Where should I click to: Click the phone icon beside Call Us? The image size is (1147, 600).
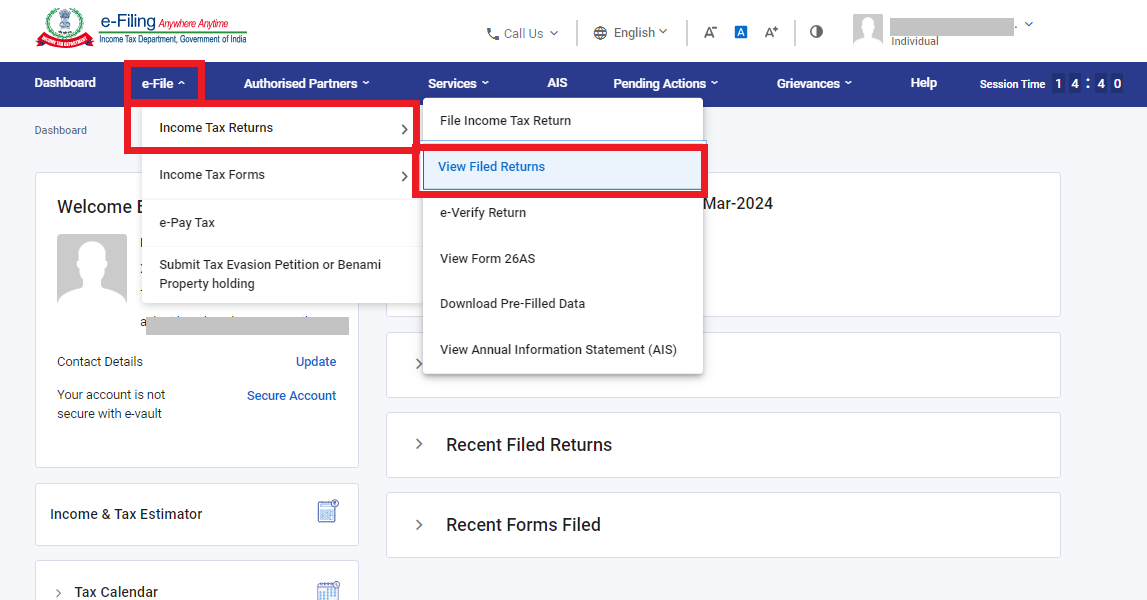[493, 34]
